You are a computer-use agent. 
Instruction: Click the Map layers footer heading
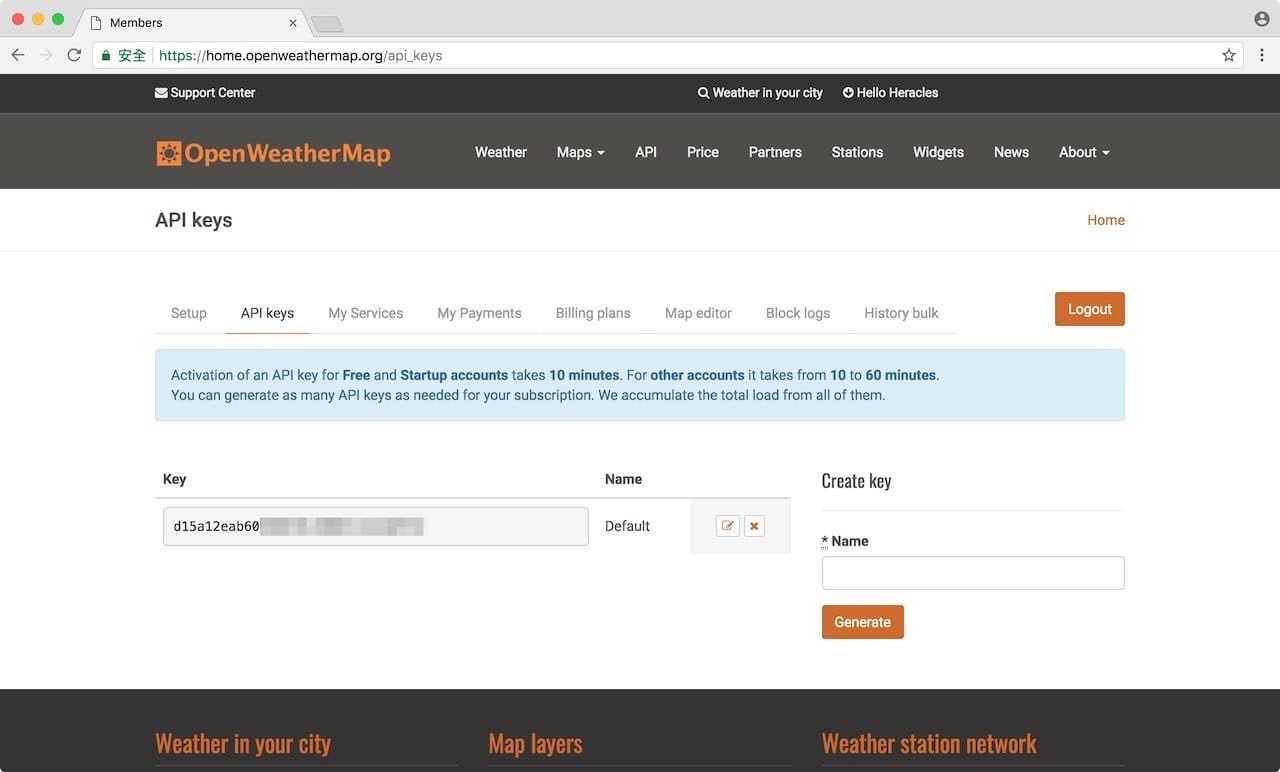(535, 744)
